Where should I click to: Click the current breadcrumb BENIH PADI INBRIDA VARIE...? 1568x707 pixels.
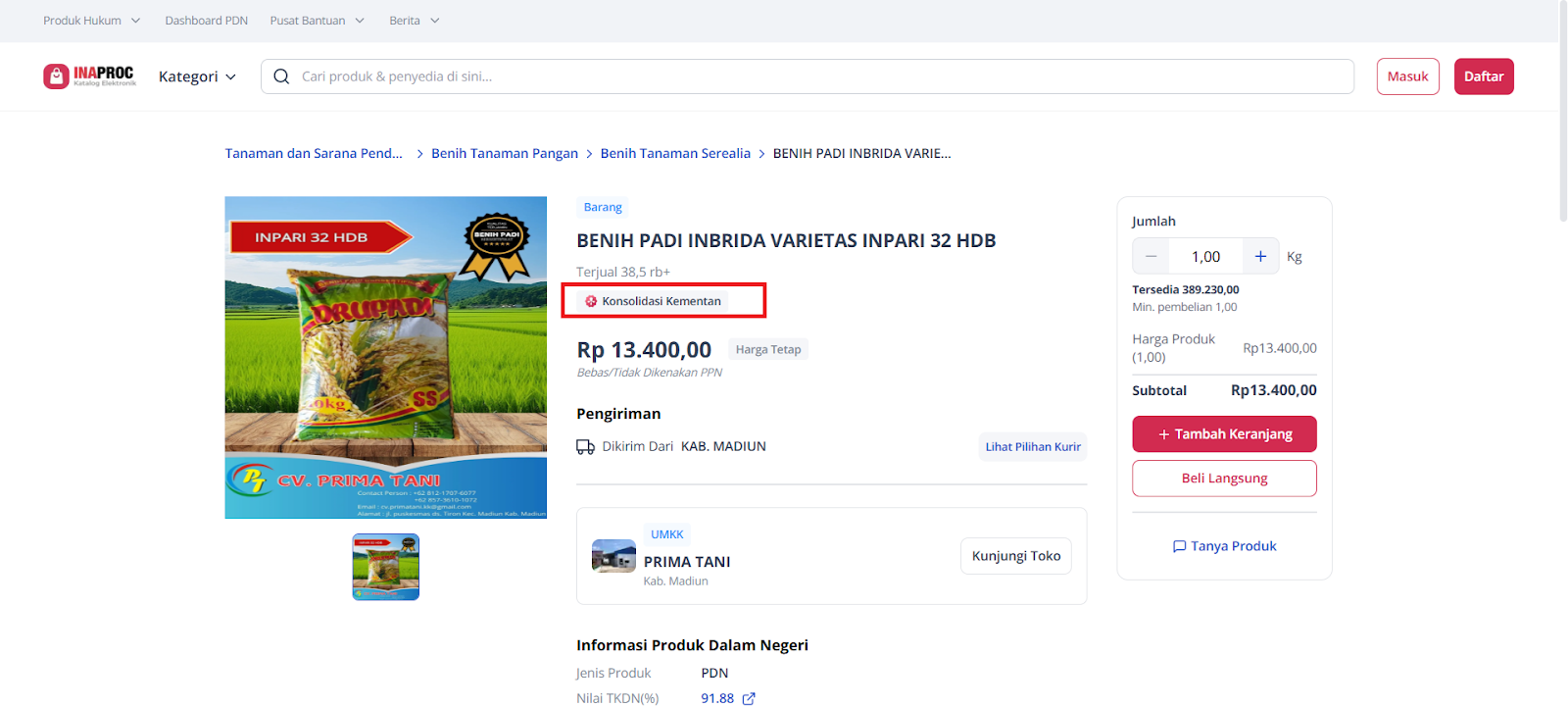point(862,154)
